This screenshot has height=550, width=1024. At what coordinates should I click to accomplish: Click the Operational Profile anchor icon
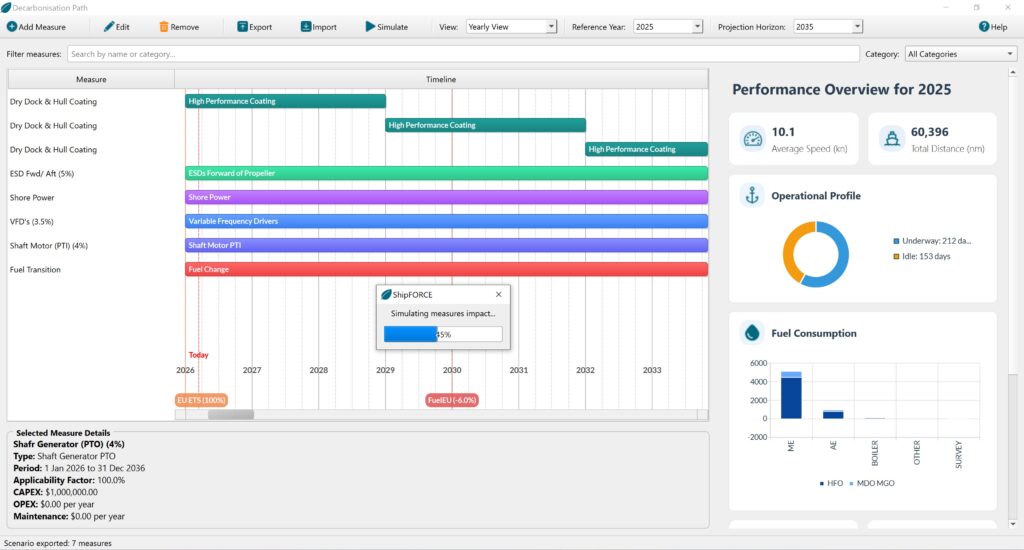(752, 196)
